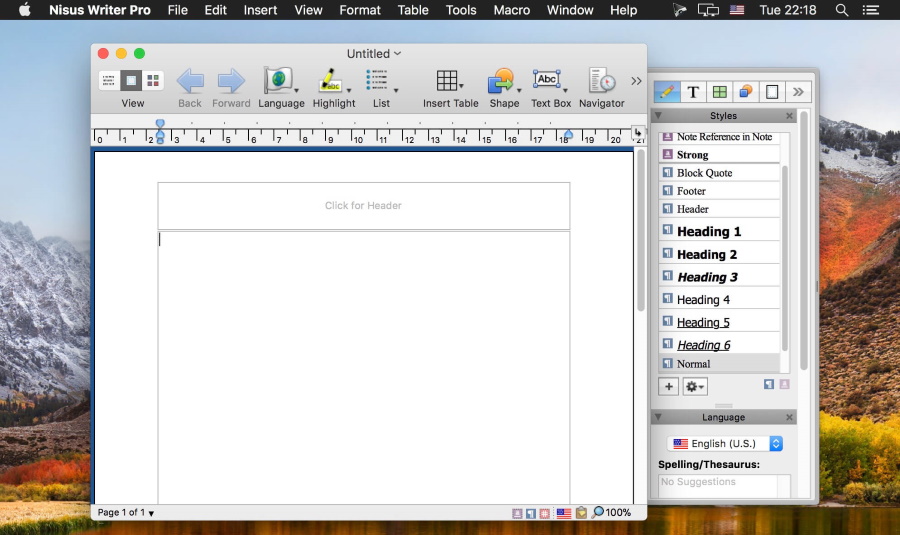This screenshot has width=900, height=535.
Task: Click the document vertical scrollbar
Action: pos(641,230)
